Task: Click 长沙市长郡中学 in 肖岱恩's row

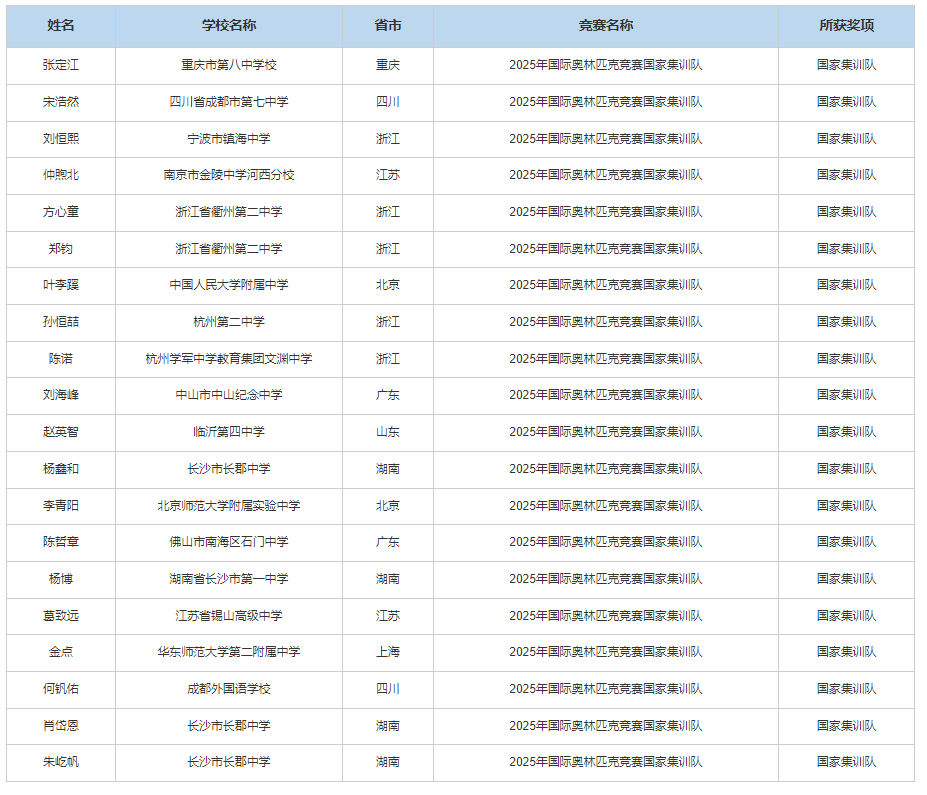Action: (229, 726)
